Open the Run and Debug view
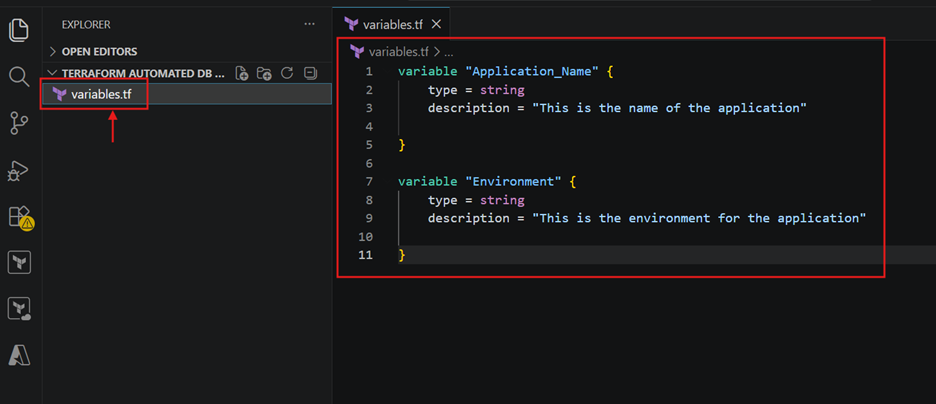936x404 pixels. point(19,171)
